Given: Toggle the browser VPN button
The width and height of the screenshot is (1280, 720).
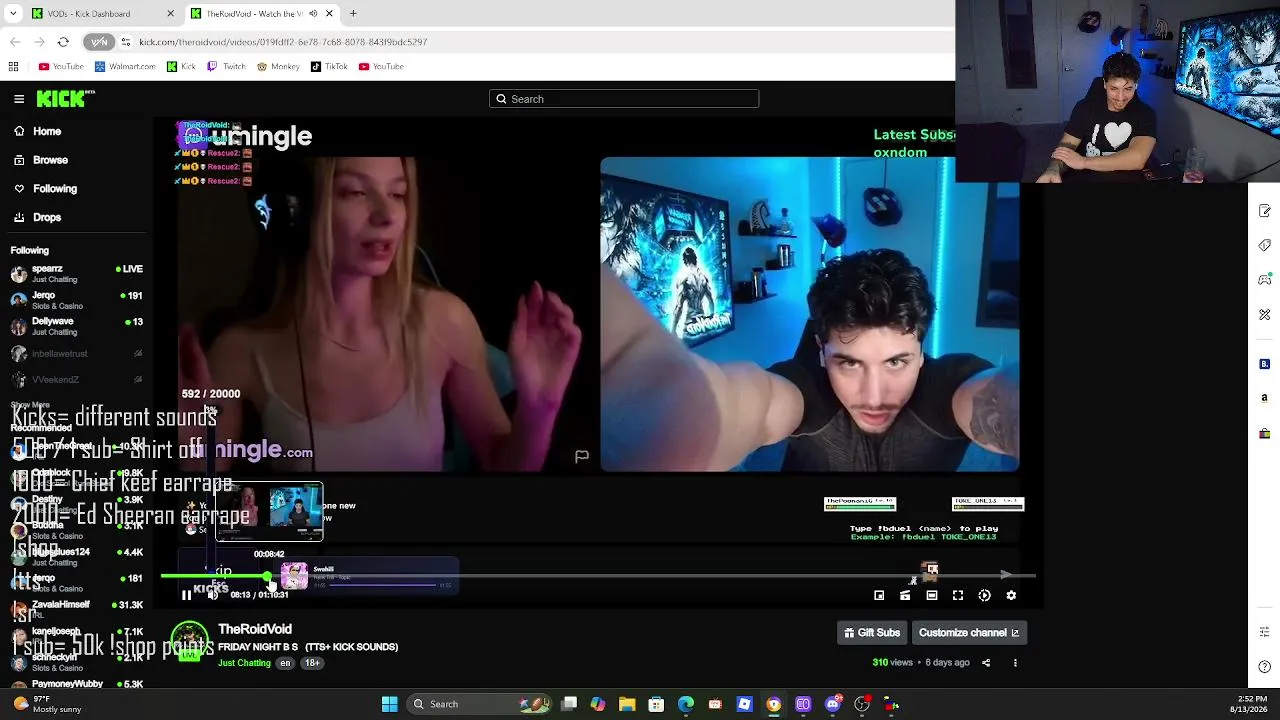Looking at the screenshot, I should click(99, 42).
